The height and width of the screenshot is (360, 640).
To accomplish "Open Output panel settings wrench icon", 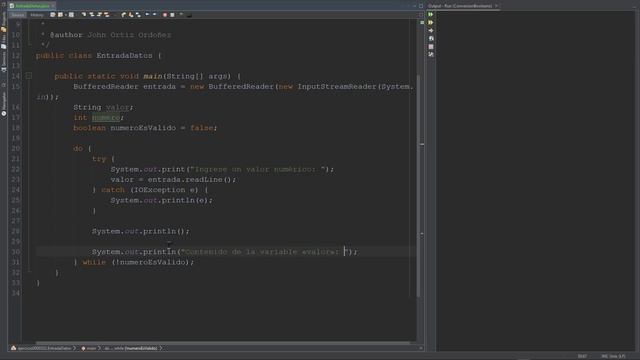I will (x=431, y=54).
